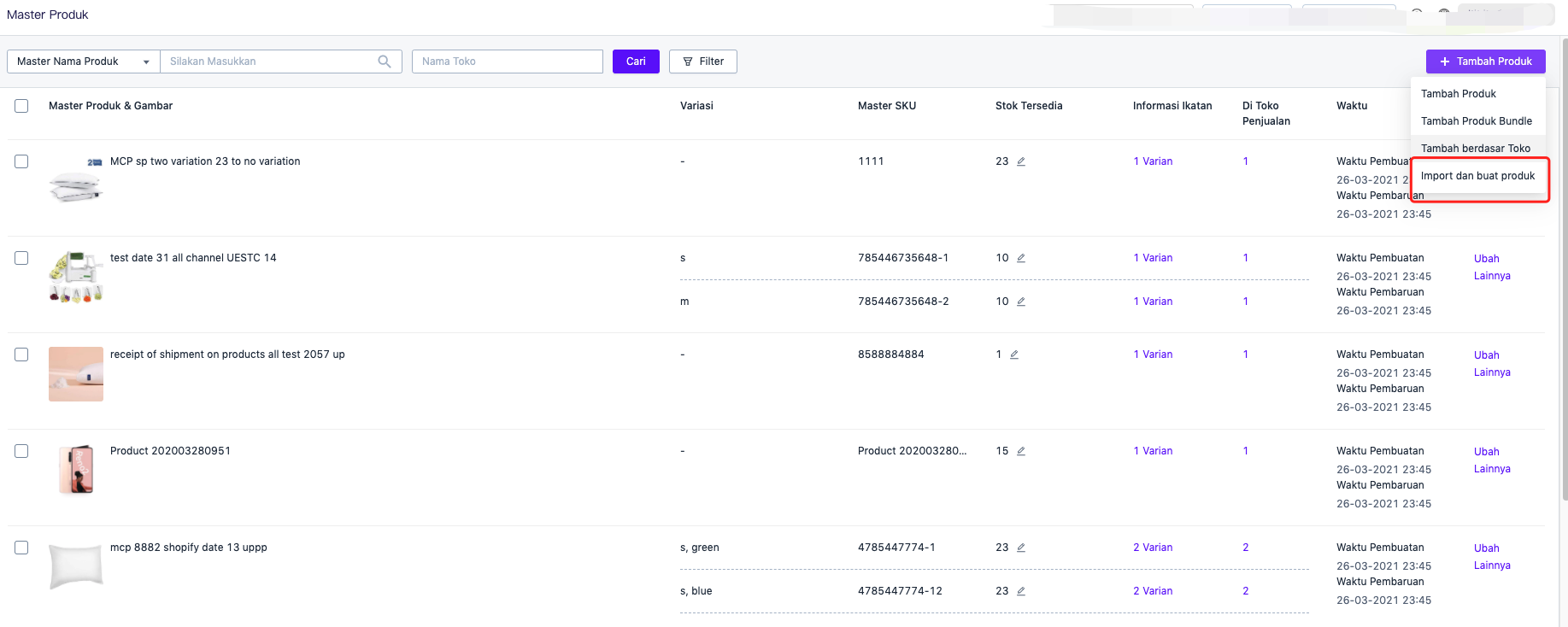Edit stock pencil for SKU 4785447774-12
This screenshot has width=1568, height=627.
(x=1021, y=591)
